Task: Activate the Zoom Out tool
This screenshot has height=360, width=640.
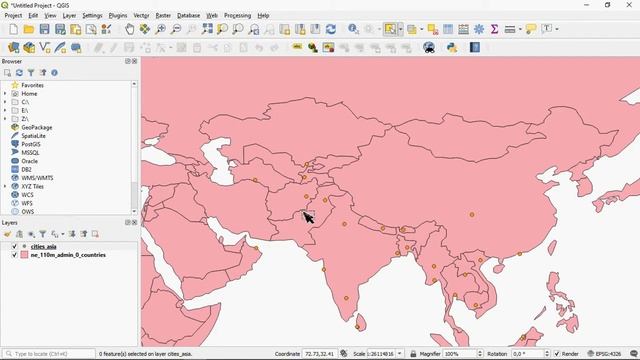Action: [x=176, y=29]
